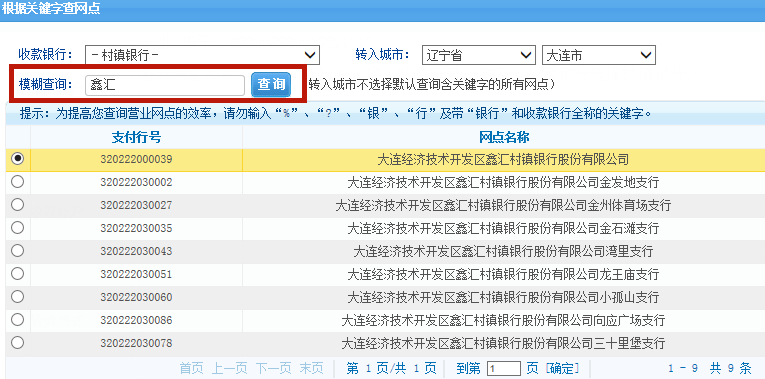Click bank code 320222030051

(x=137, y=274)
